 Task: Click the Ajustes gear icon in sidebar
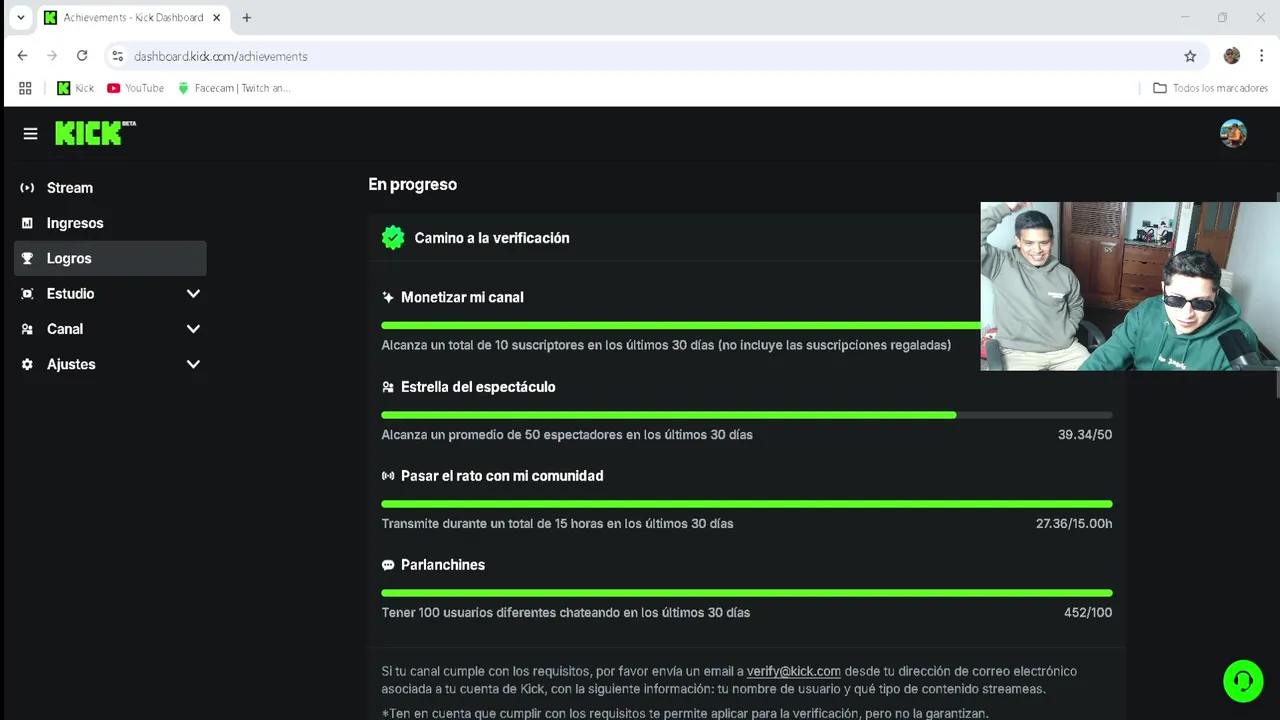click(27, 364)
